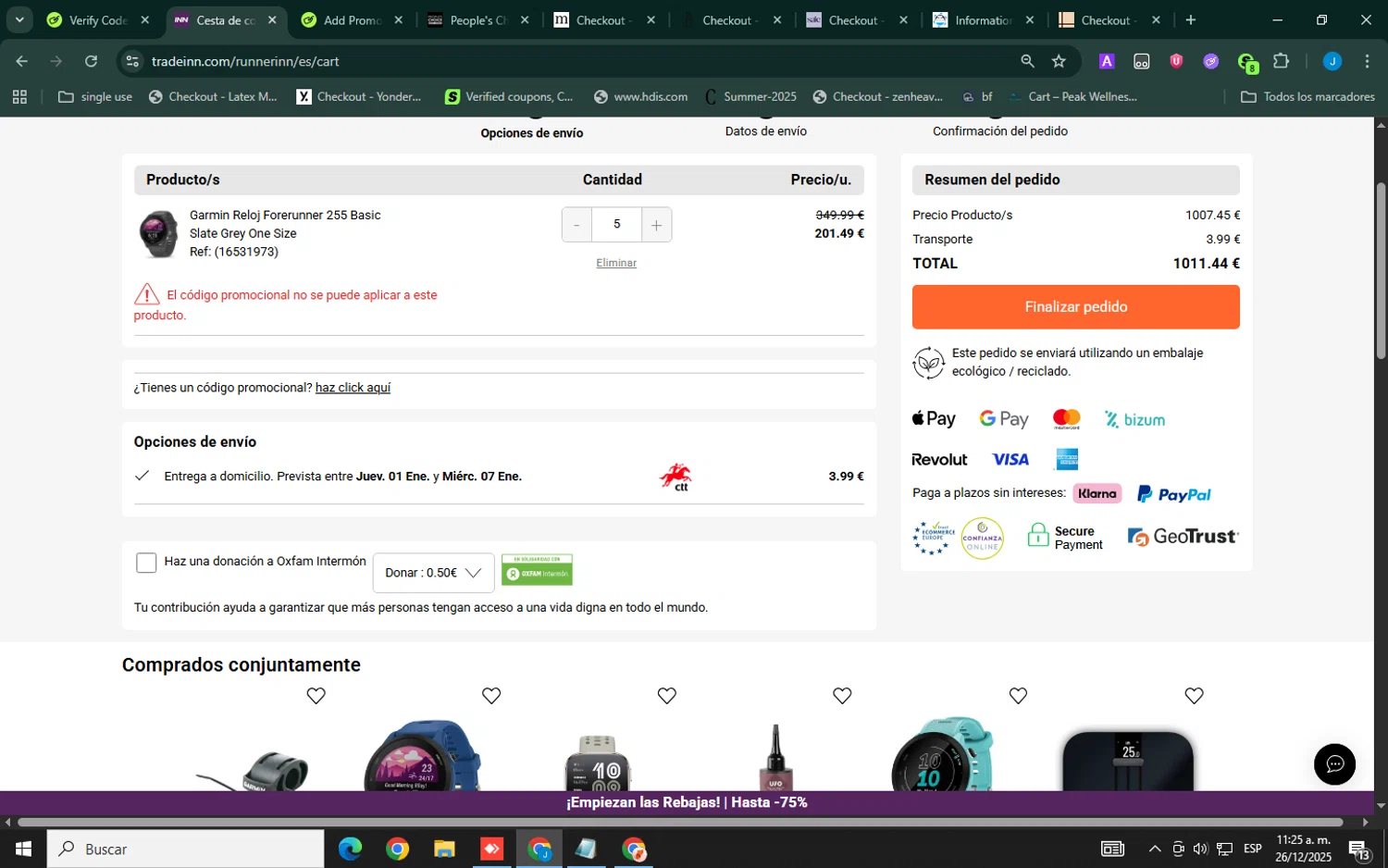The image size is (1388, 868).
Task: Open tab search dropdown arrow
Action: click(x=19, y=20)
